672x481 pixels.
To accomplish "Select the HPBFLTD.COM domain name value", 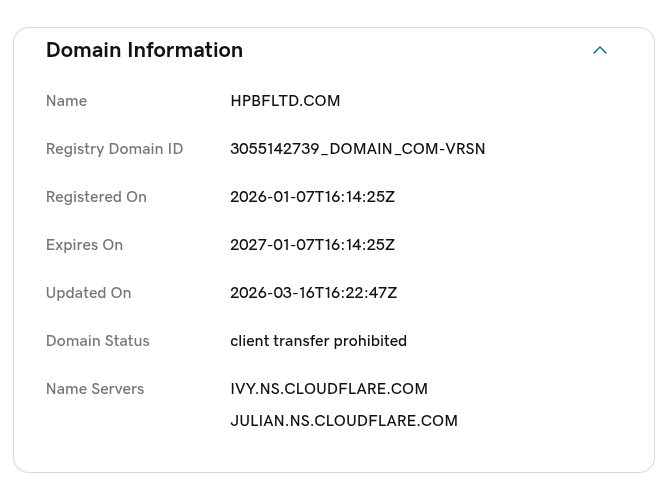I will (x=285, y=101).
